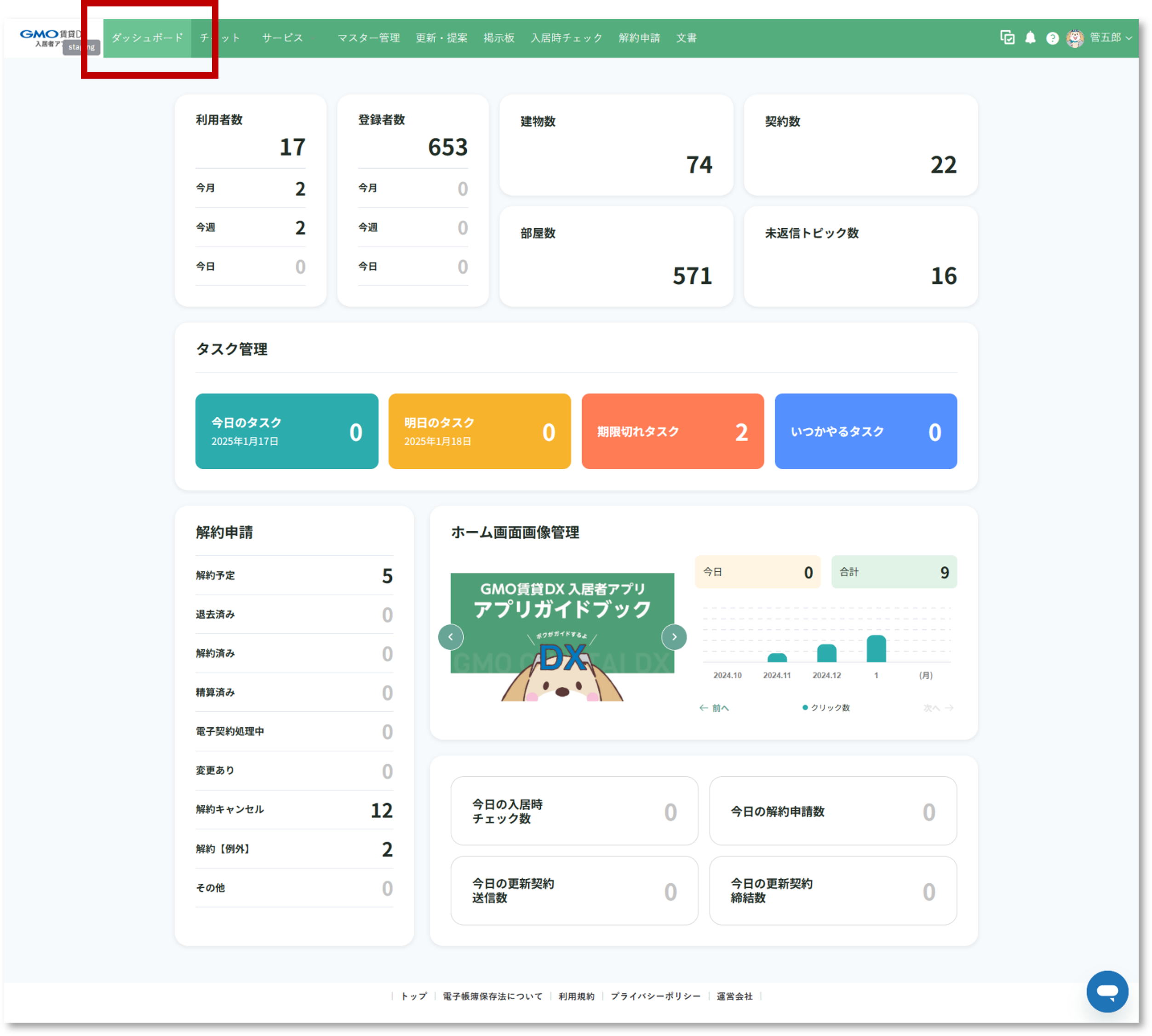Click the help question mark icon
Image resolution: width=1152 pixels, height=1036 pixels.
1053,38
